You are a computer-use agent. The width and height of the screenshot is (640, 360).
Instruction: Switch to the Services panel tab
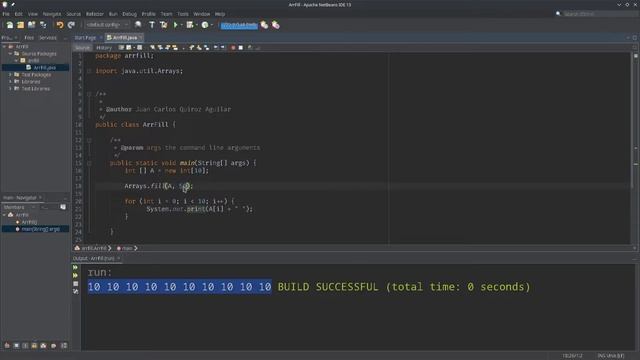tap(47, 38)
